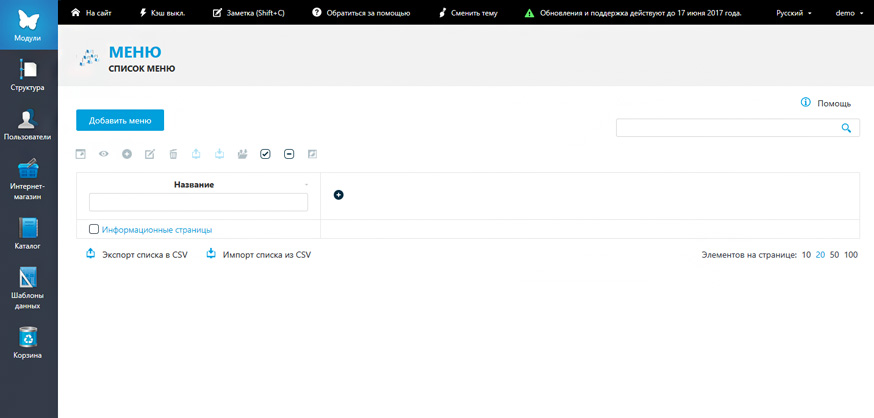Open the Каталог sidebar section
This screenshot has width=874, height=418.
[x=28, y=233]
